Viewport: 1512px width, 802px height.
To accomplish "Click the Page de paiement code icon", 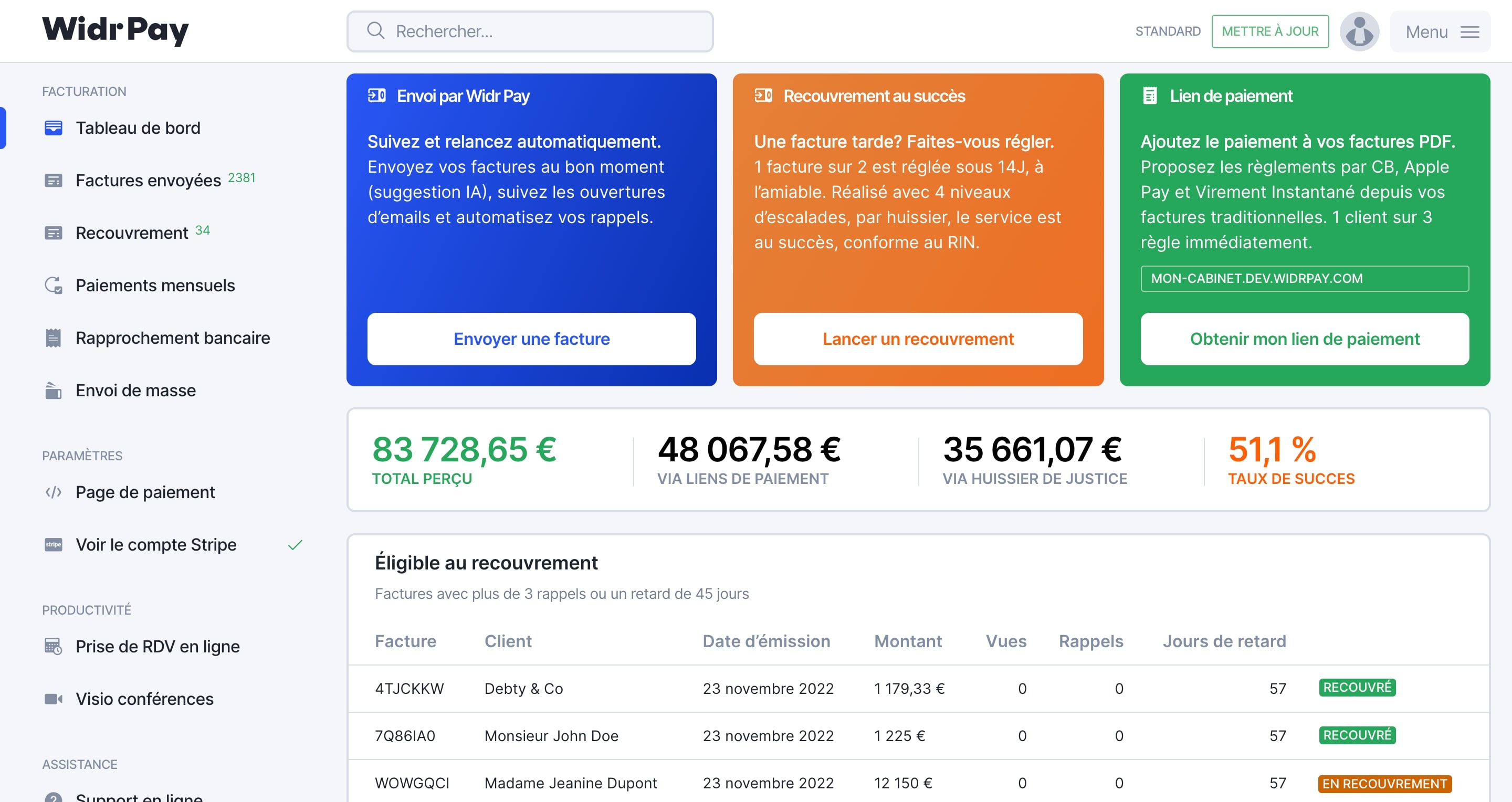I will 54,492.
